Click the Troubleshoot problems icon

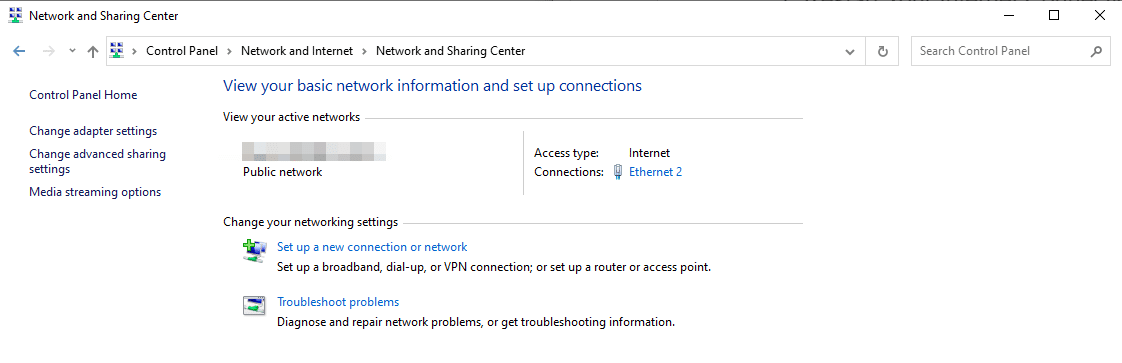tap(254, 306)
